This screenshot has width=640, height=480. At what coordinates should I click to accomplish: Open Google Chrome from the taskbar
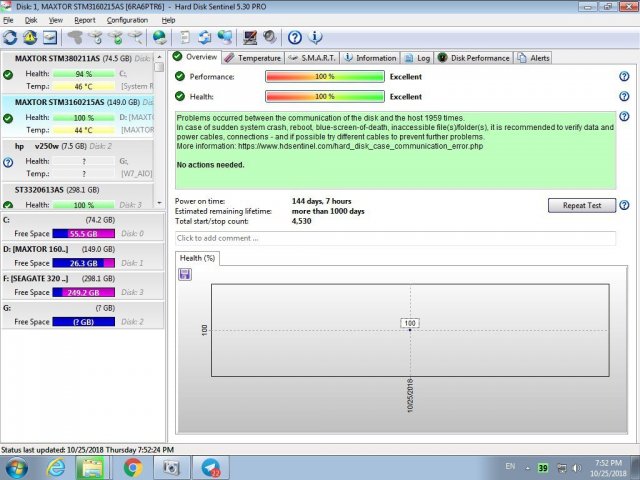pyautogui.click(x=133, y=467)
